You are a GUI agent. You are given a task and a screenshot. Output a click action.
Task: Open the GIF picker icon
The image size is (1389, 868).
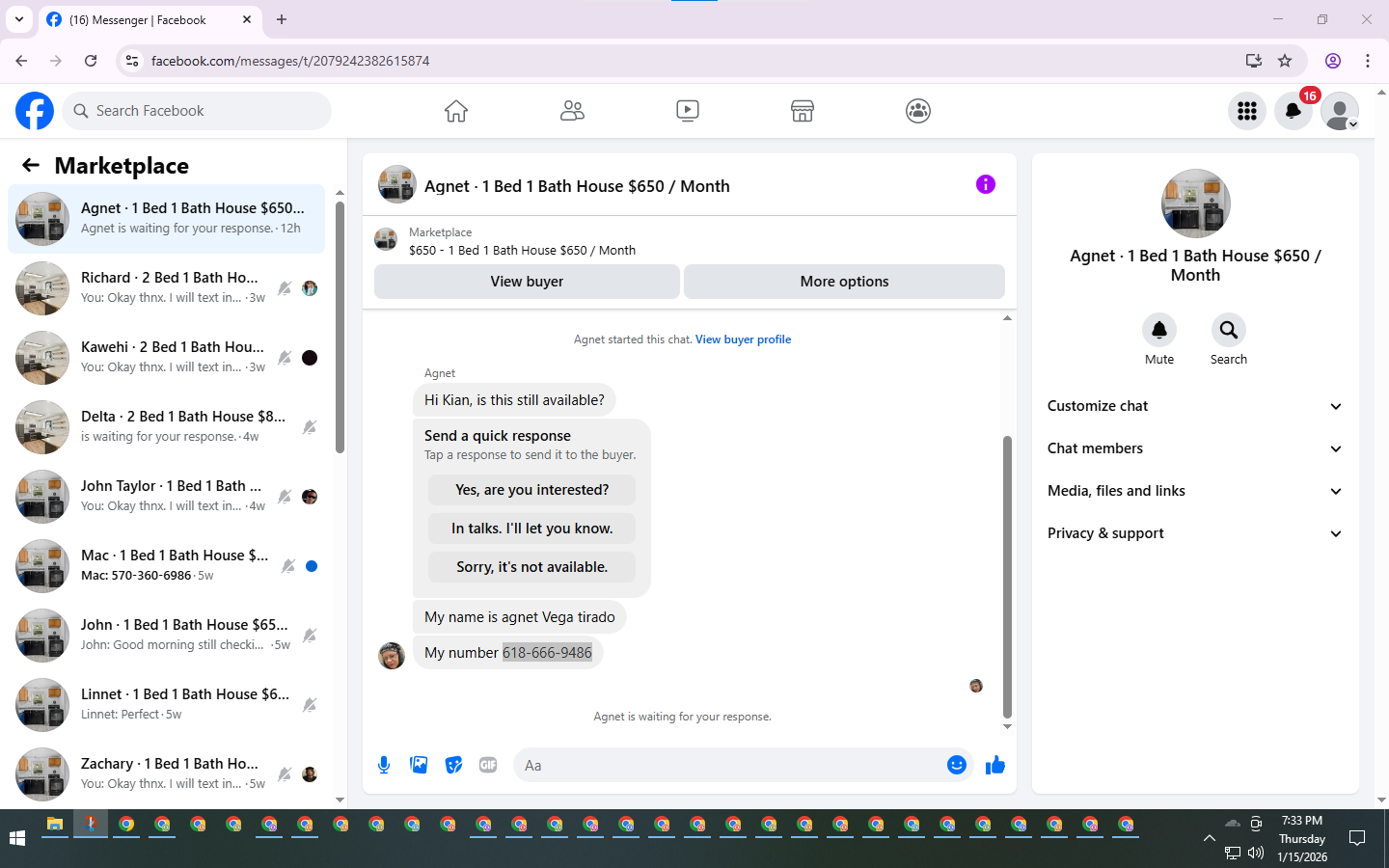point(488,765)
